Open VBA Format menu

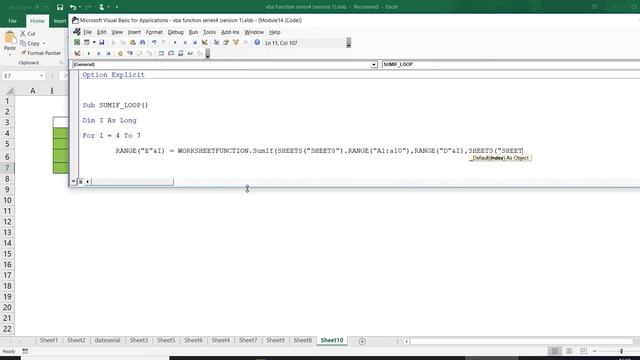[154, 32]
